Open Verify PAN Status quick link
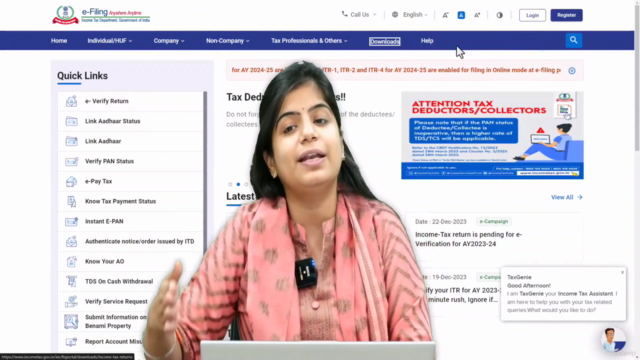 [x=109, y=161]
